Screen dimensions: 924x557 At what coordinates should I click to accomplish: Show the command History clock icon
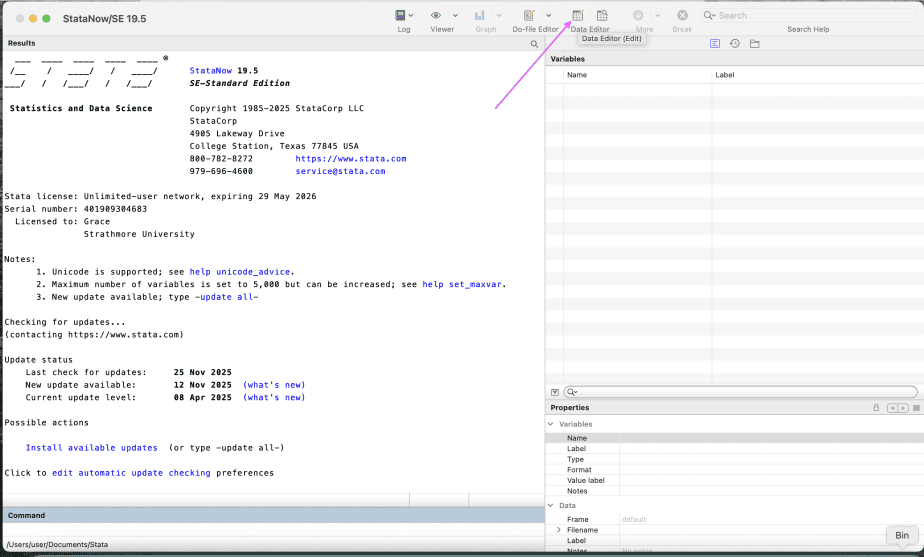pos(734,44)
